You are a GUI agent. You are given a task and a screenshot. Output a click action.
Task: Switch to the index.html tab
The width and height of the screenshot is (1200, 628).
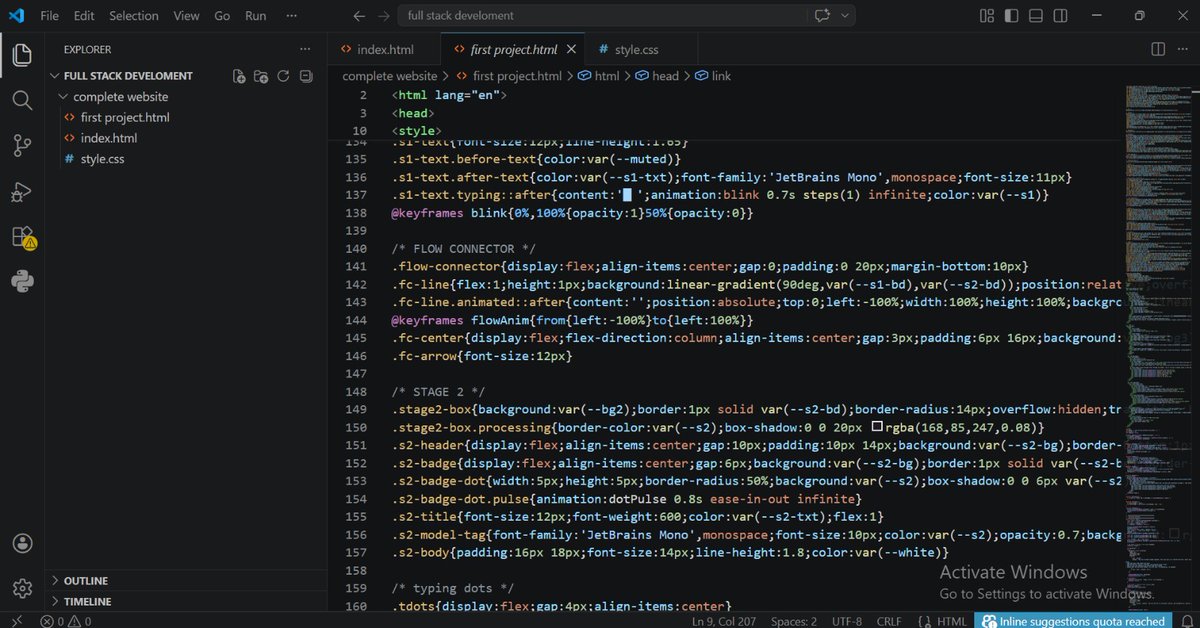pos(384,49)
